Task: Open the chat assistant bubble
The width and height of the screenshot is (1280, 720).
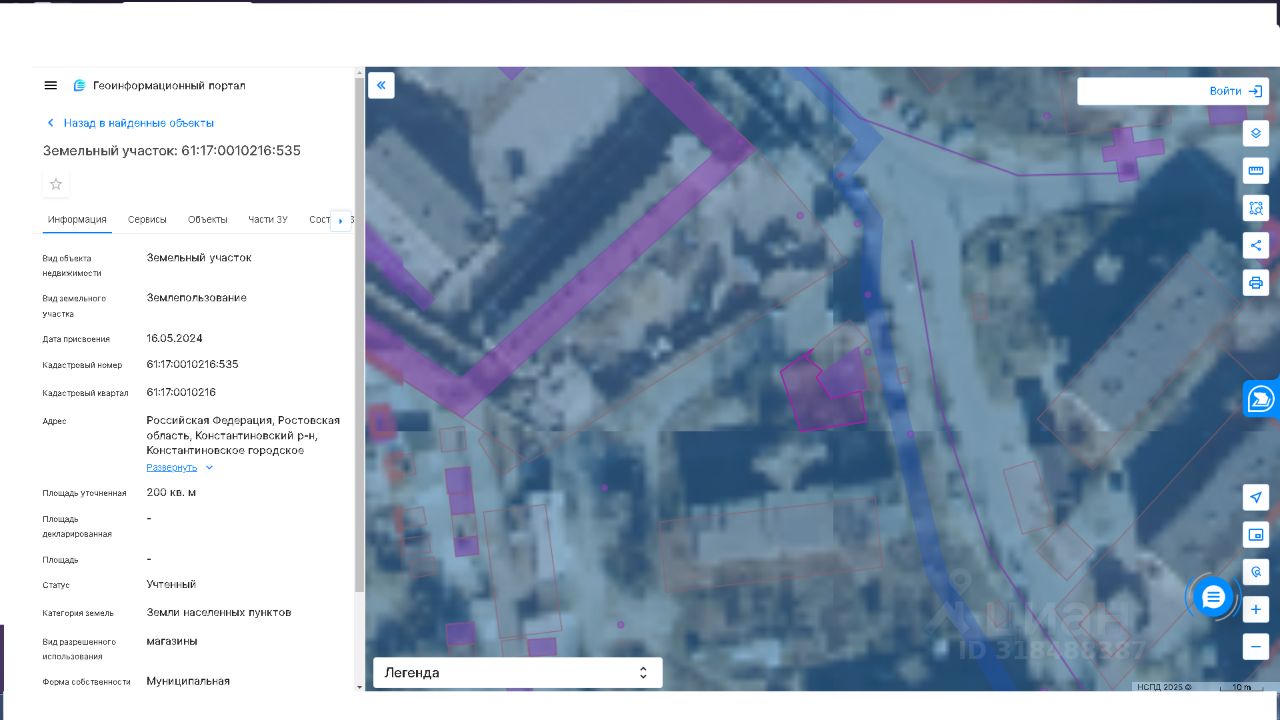Action: 1213,598
